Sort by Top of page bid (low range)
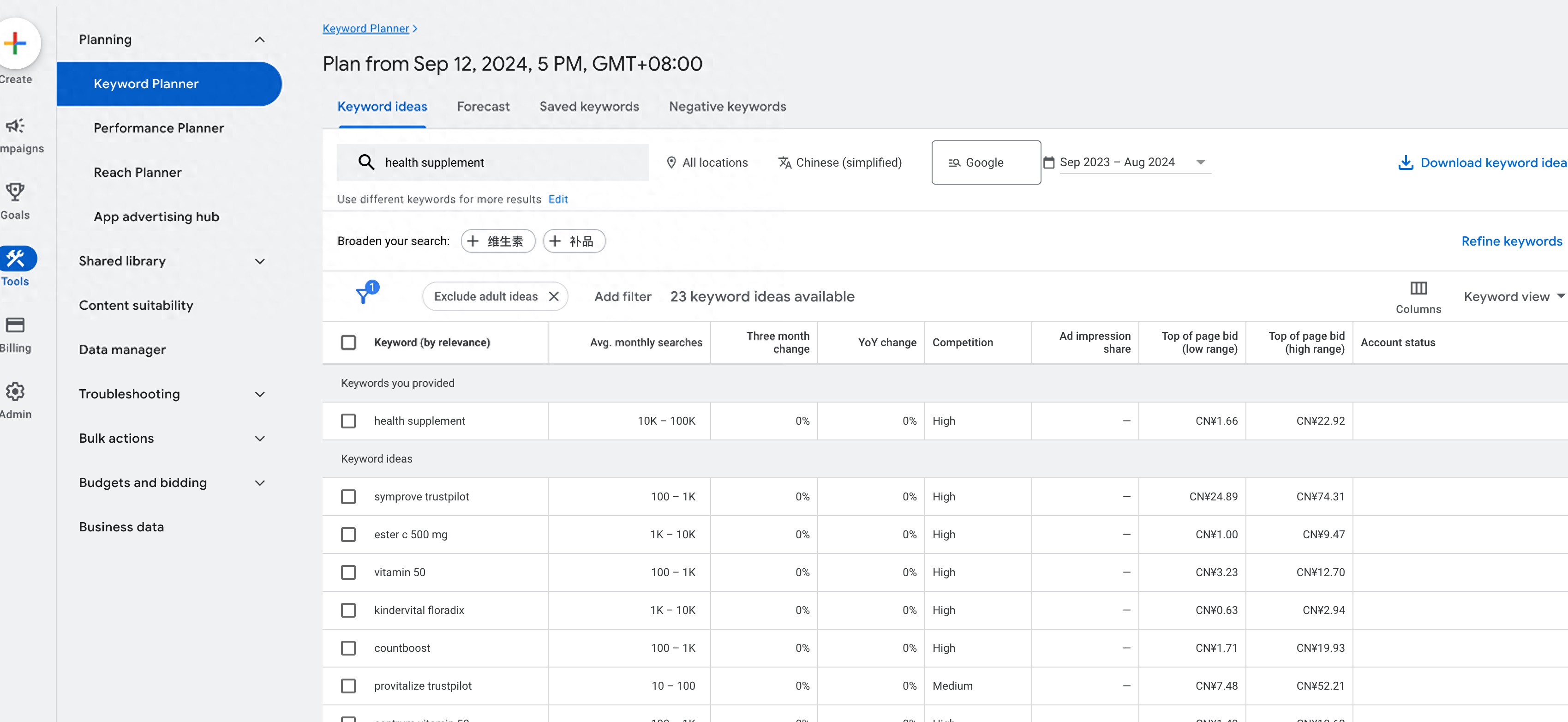 (1199, 343)
